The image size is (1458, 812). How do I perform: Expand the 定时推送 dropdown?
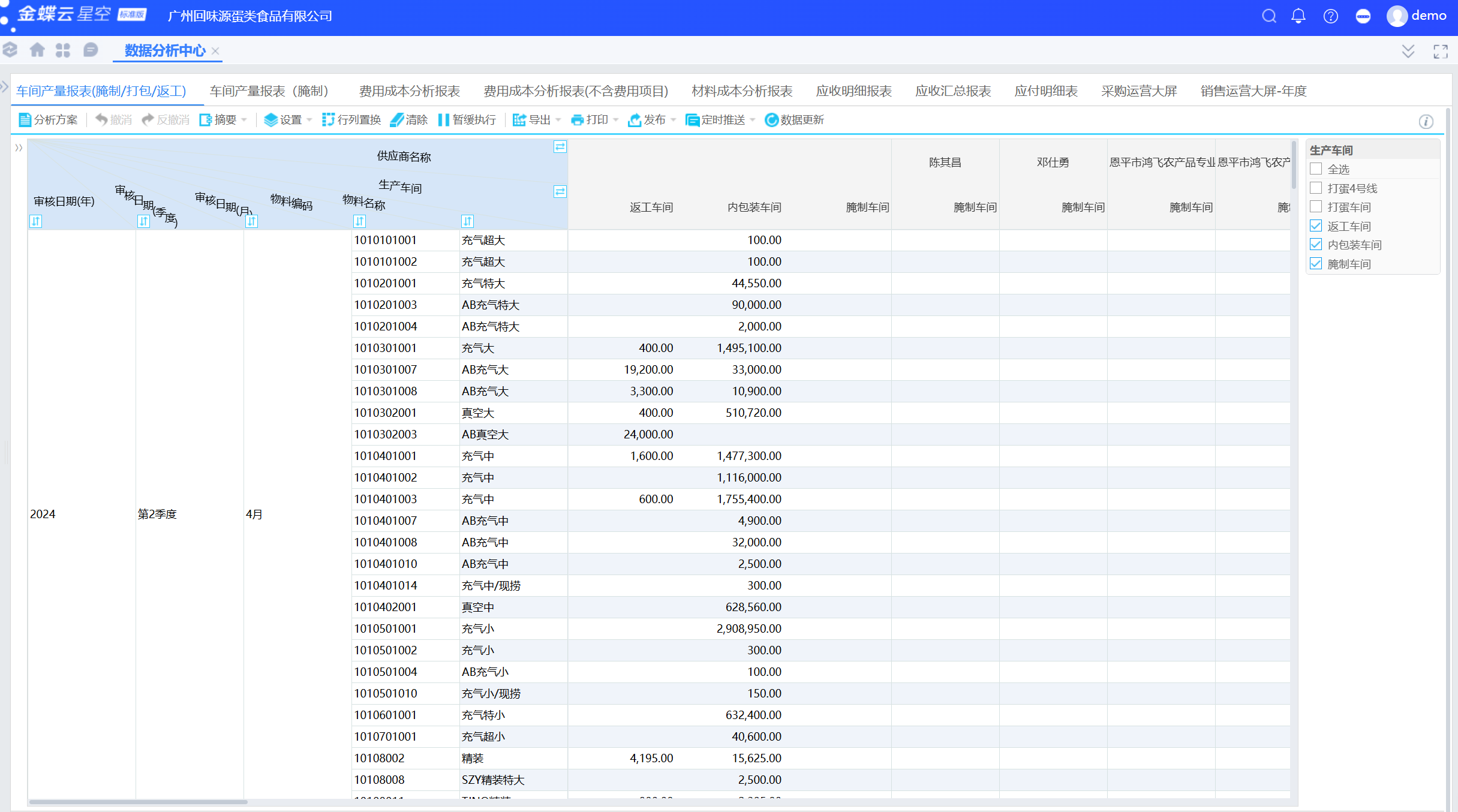pyautogui.click(x=753, y=120)
